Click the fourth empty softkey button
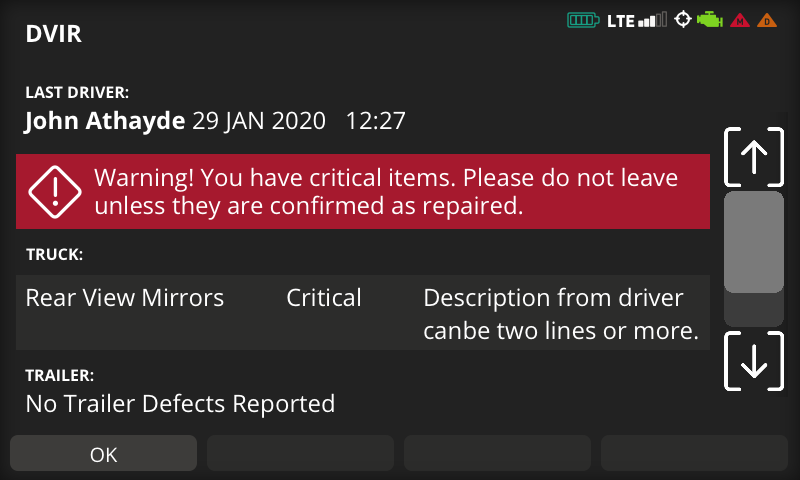Viewport: 800px width, 480px height. 694,454
